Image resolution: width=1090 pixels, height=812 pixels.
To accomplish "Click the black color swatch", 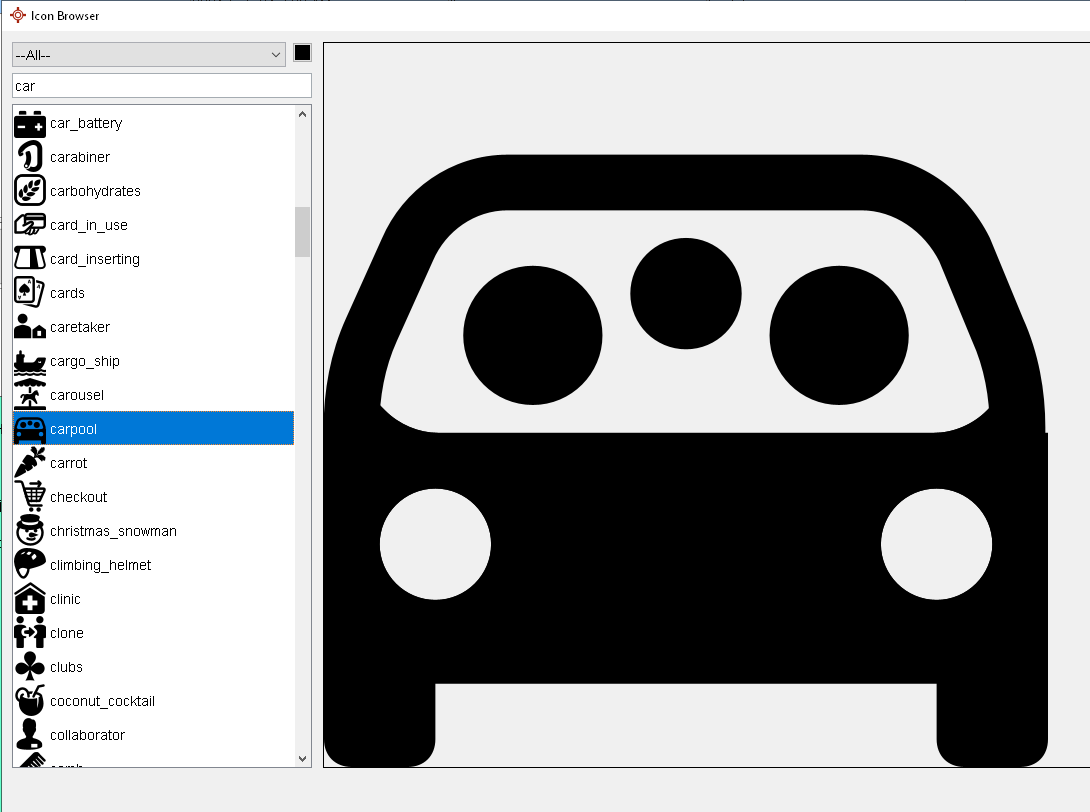I will 302,54.
